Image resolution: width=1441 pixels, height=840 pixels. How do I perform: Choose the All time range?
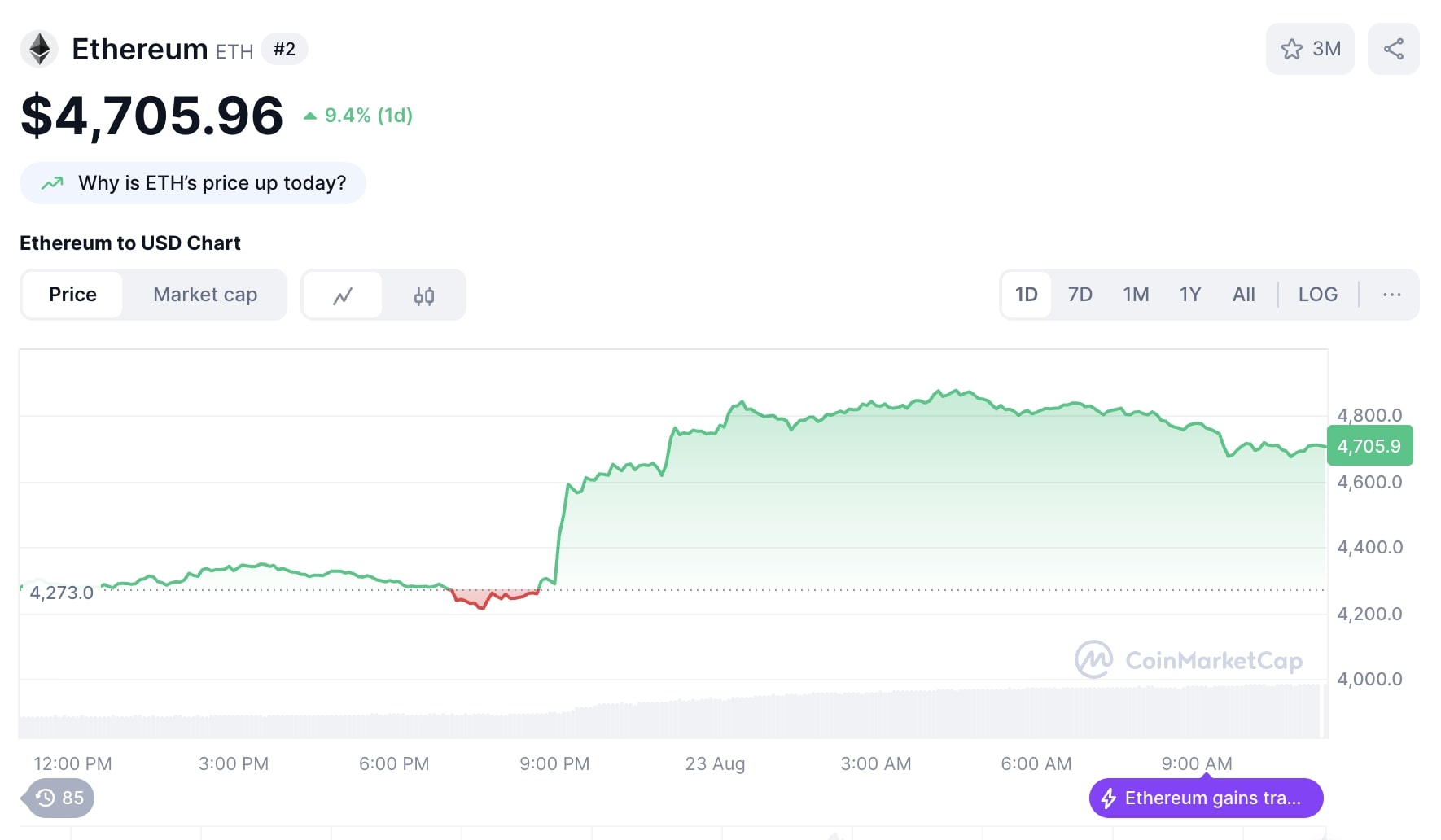(1244, 295)
